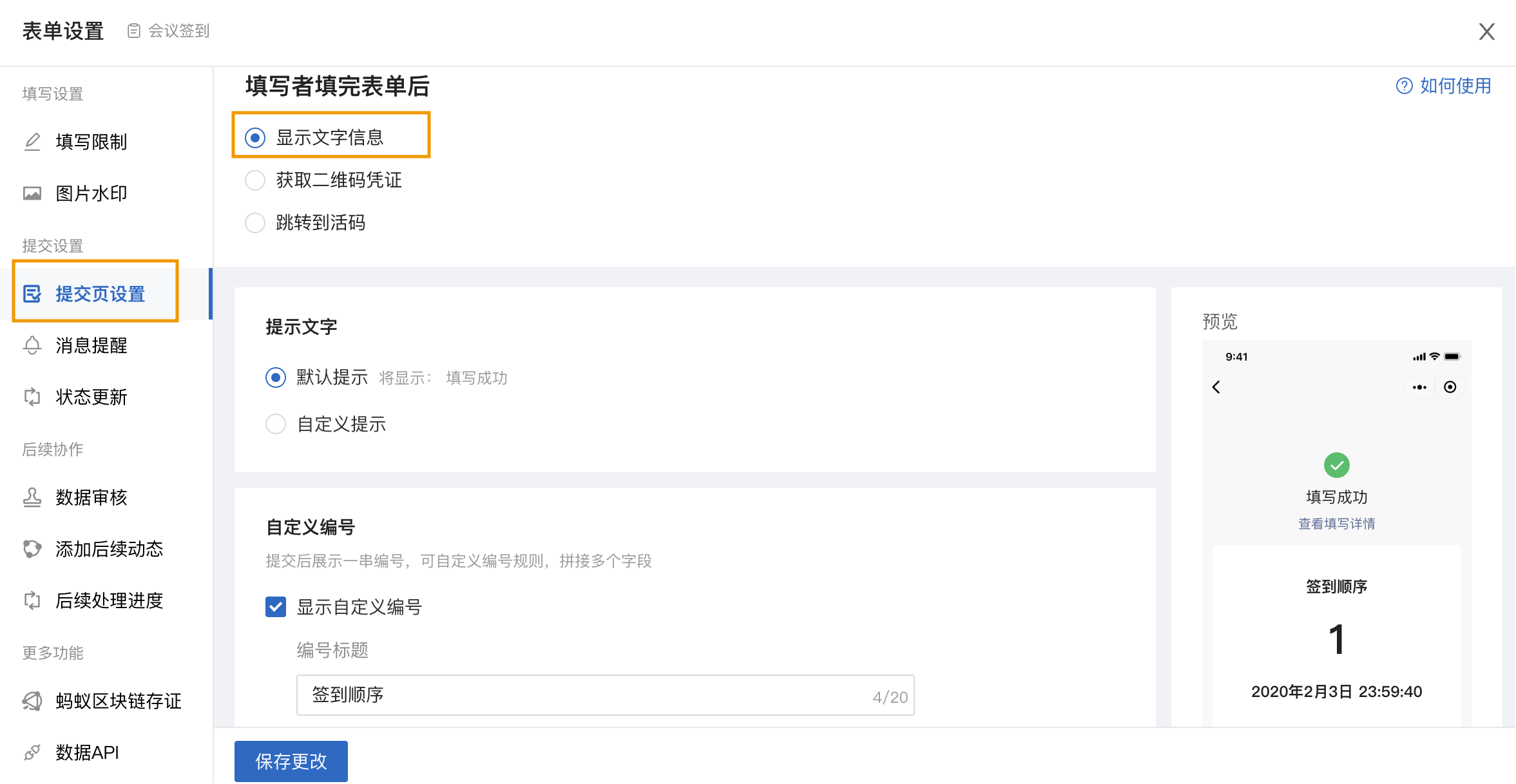This screenshot has height=784, width=1516.
Task: Choose the 自定义提示 radio option
Action: click(276, 424)
